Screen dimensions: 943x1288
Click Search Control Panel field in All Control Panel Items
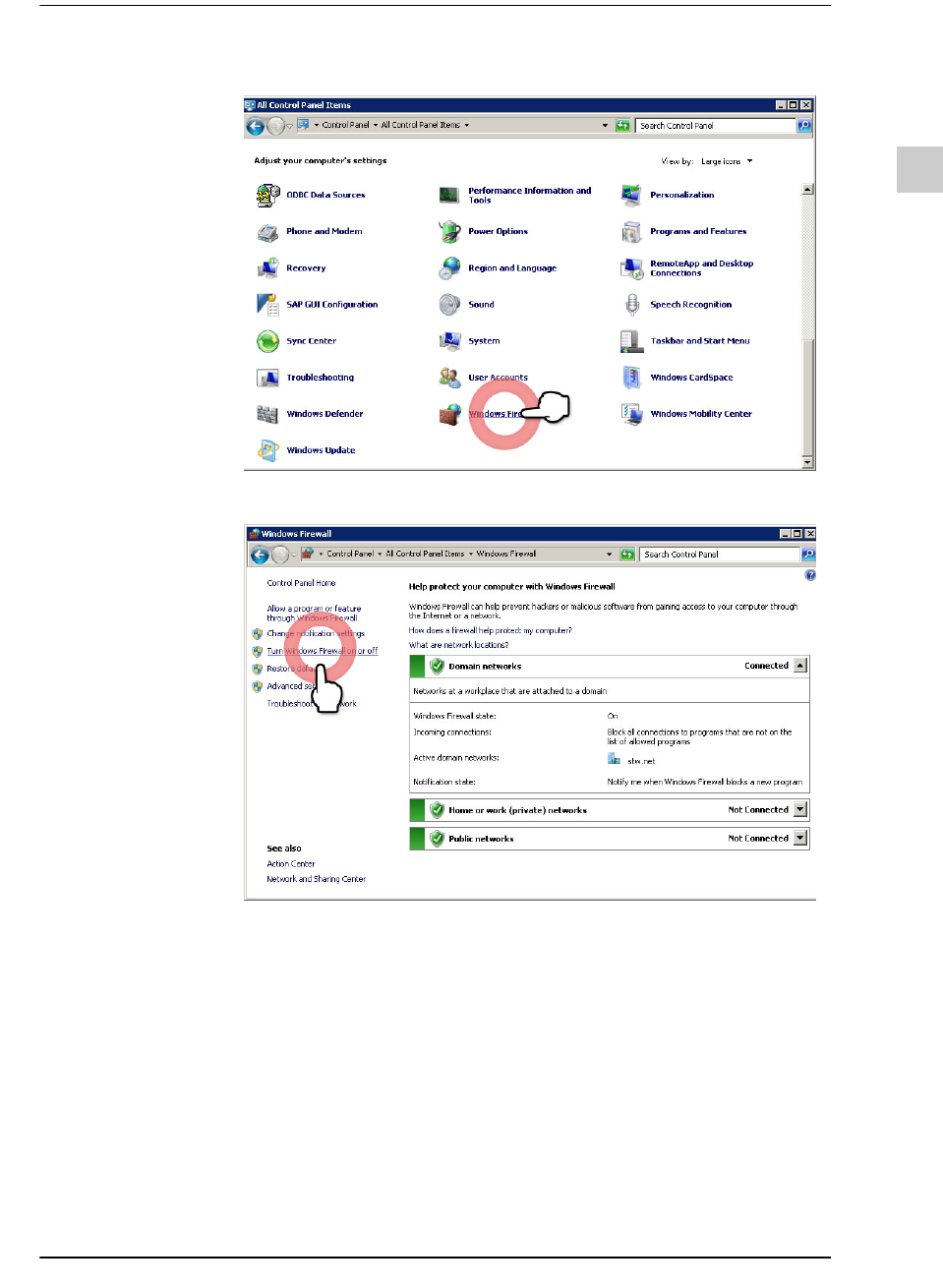(715, 126)
